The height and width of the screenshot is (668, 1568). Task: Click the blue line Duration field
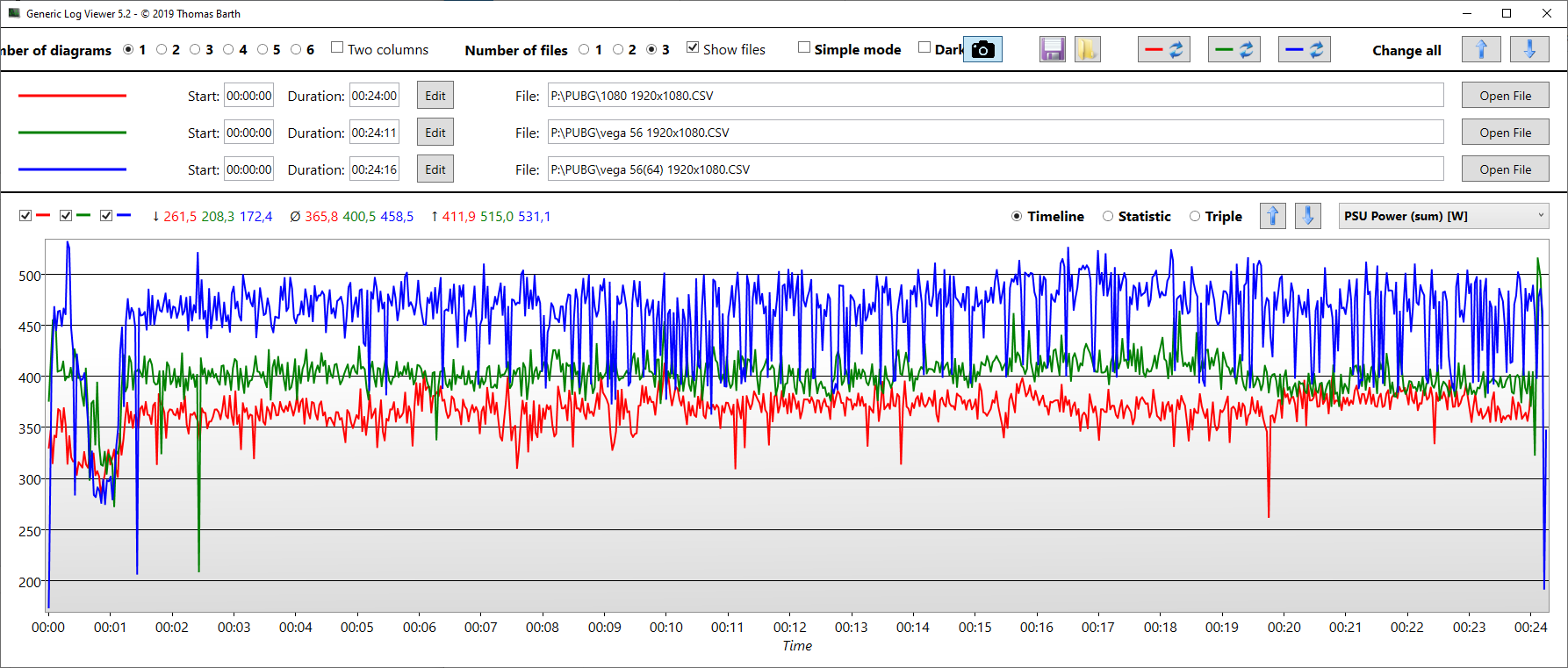[x=374, y=169]
